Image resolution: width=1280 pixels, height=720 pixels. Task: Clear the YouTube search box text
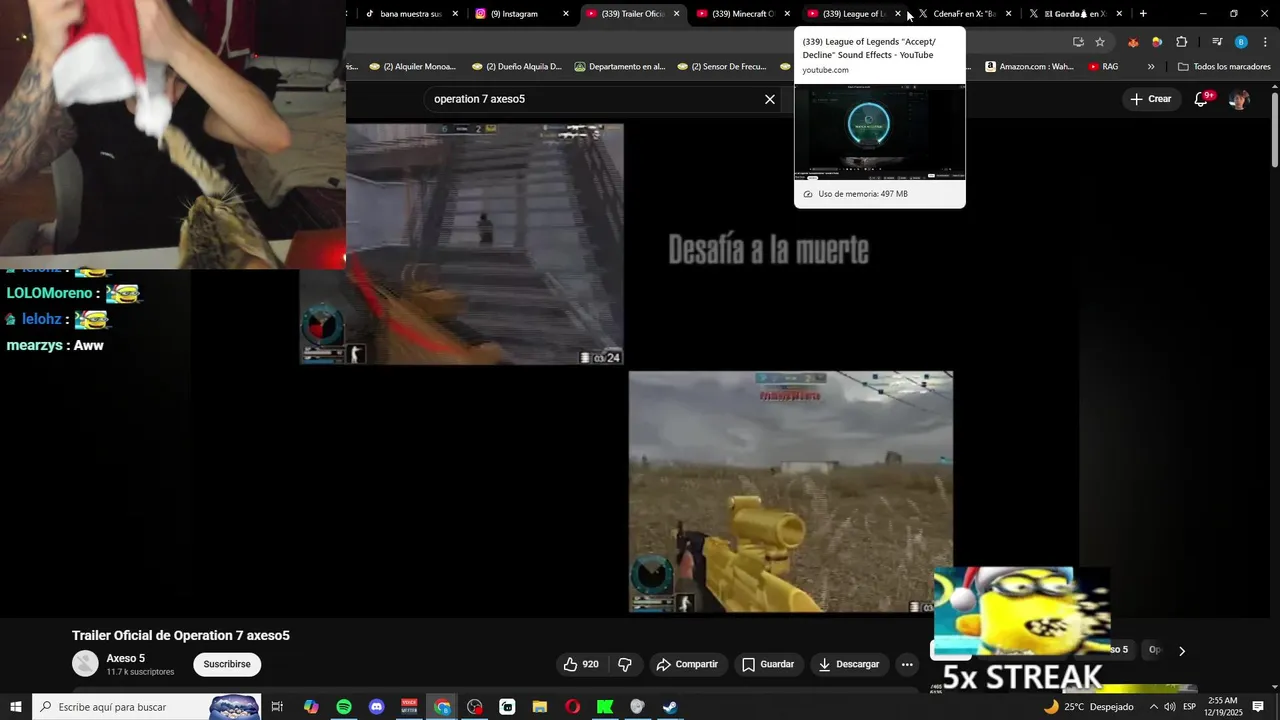coord(770,99)
